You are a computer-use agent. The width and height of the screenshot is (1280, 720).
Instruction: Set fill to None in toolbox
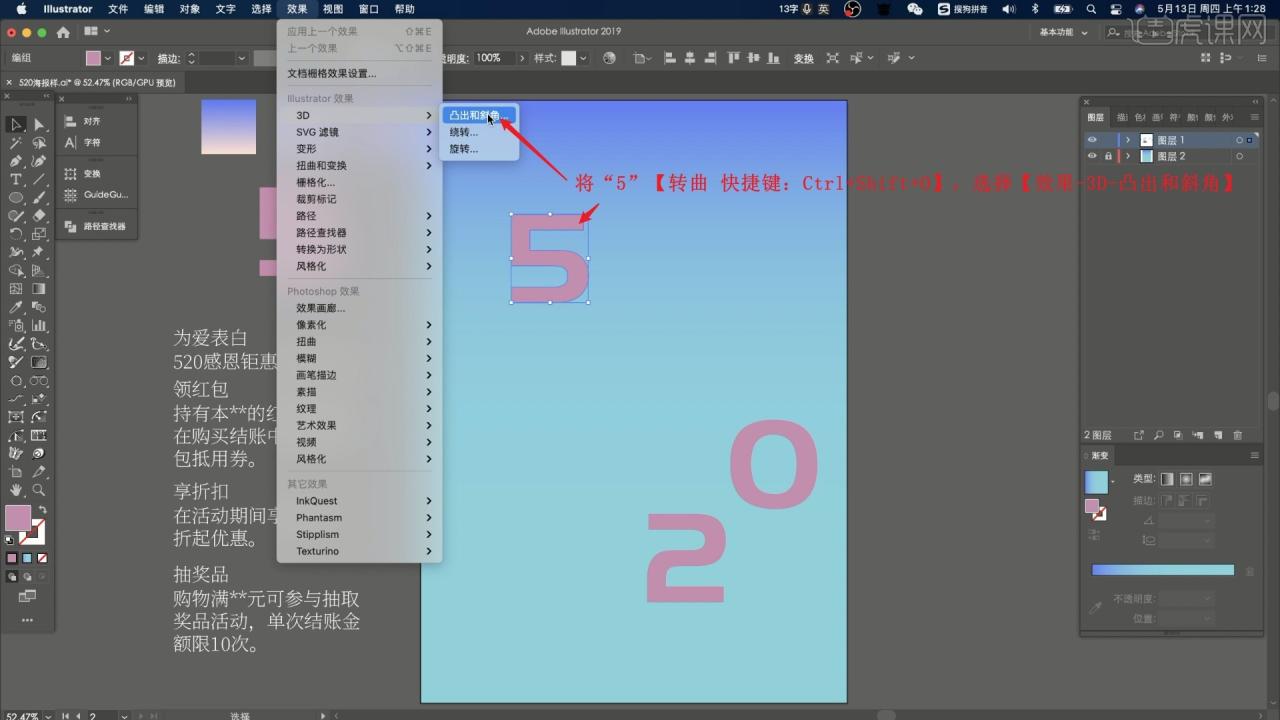click(41, 558)
